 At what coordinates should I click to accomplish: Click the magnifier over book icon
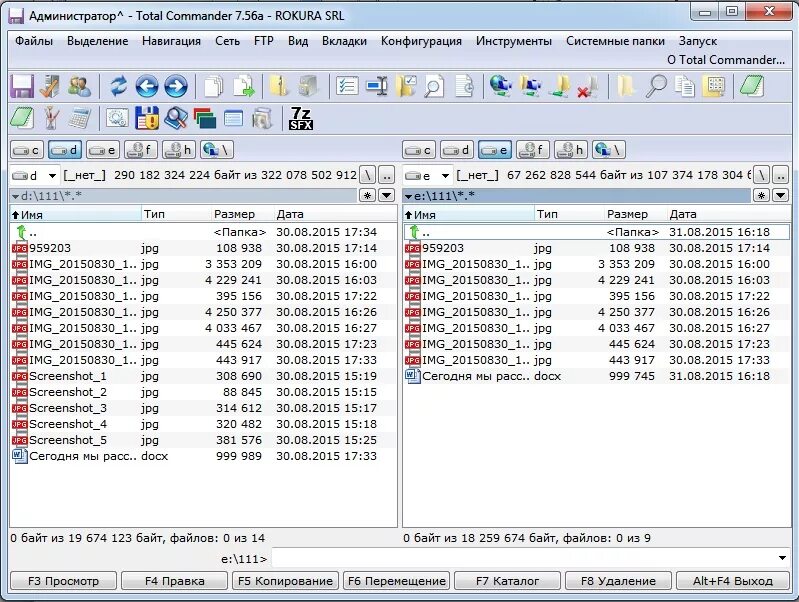[176, 118]
